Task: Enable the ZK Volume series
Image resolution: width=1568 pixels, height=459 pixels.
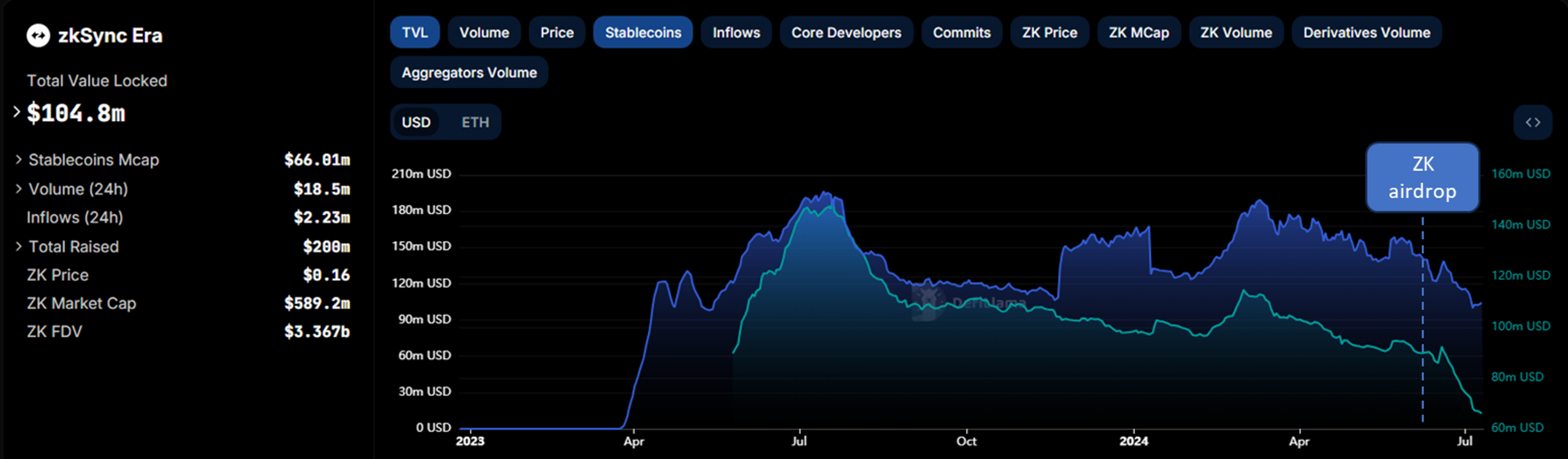Action: (x=1236, y=32)
